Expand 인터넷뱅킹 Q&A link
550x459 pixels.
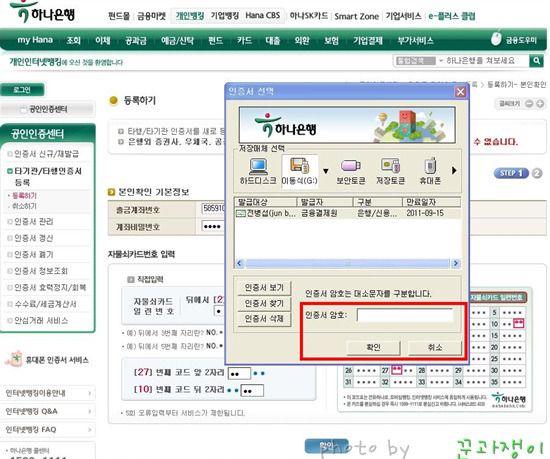click(x=48, y=411)
